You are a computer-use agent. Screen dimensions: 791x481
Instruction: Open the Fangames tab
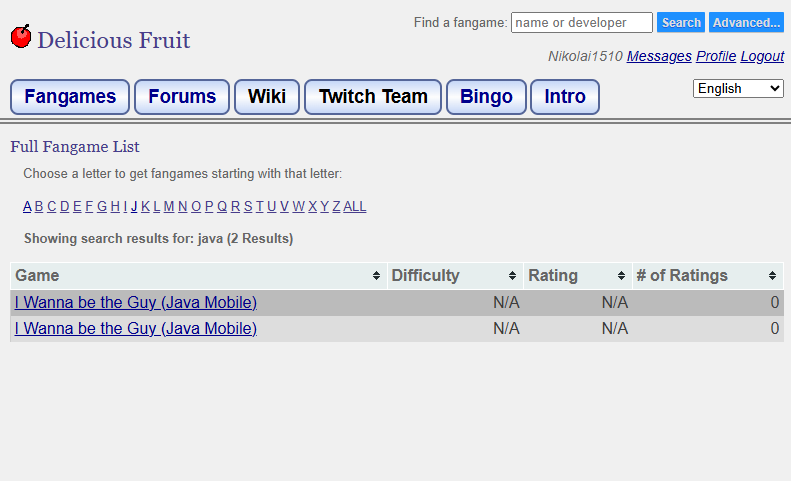click(x=70, y=97)
